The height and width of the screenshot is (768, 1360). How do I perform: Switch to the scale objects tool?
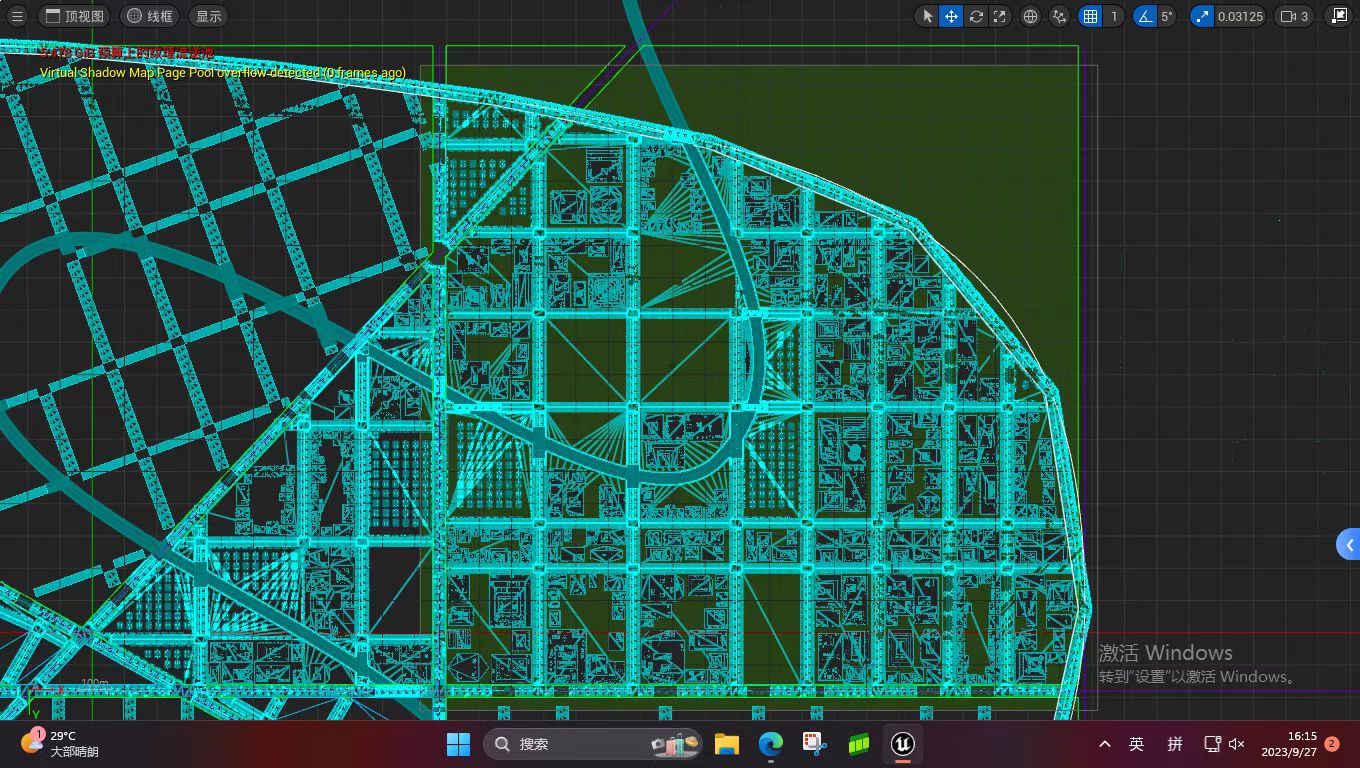[x=999, y=16]
